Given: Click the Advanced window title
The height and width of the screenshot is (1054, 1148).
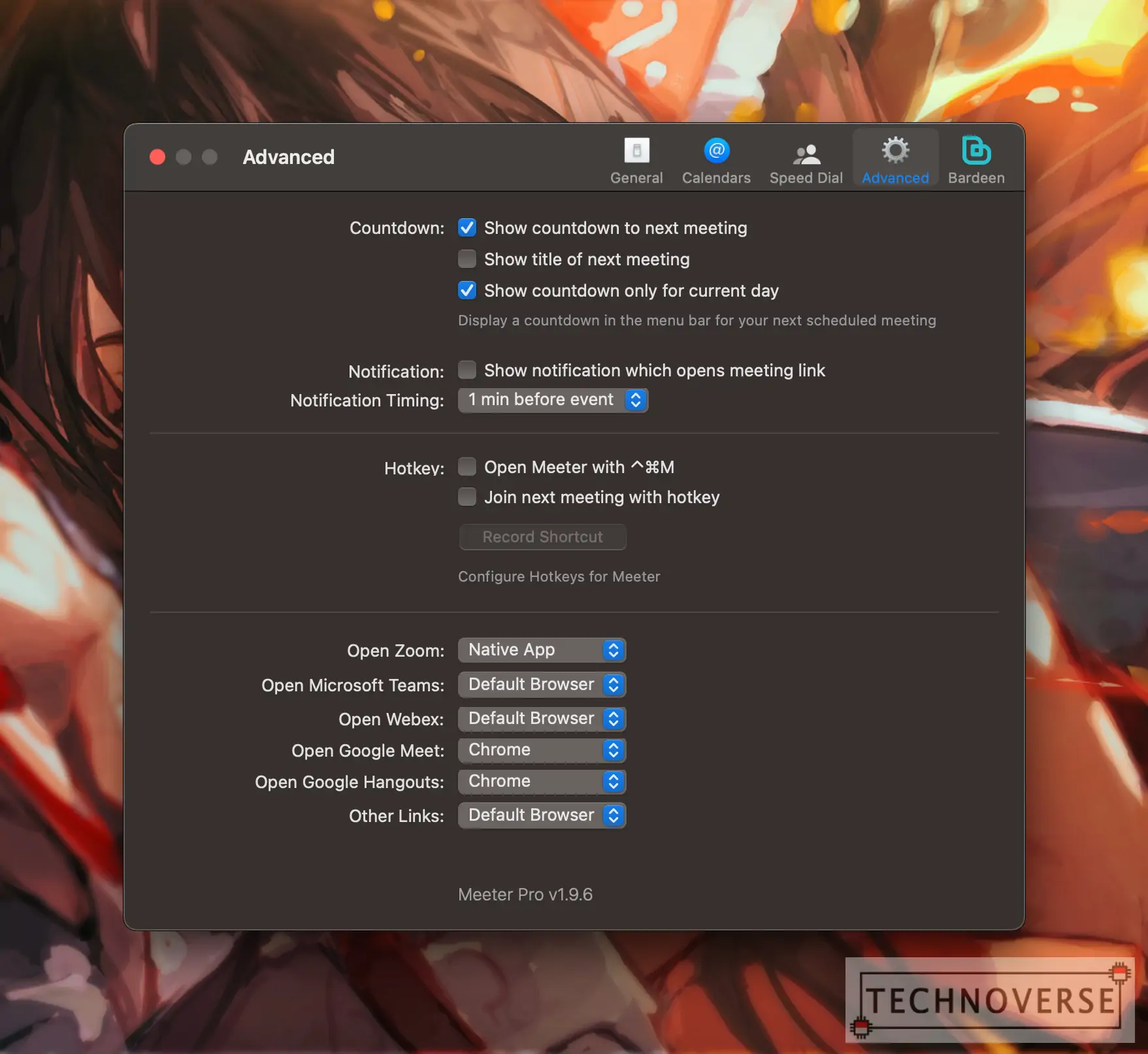Looking at the screenshot, I should pyautogui.click(x=289, y=157).
